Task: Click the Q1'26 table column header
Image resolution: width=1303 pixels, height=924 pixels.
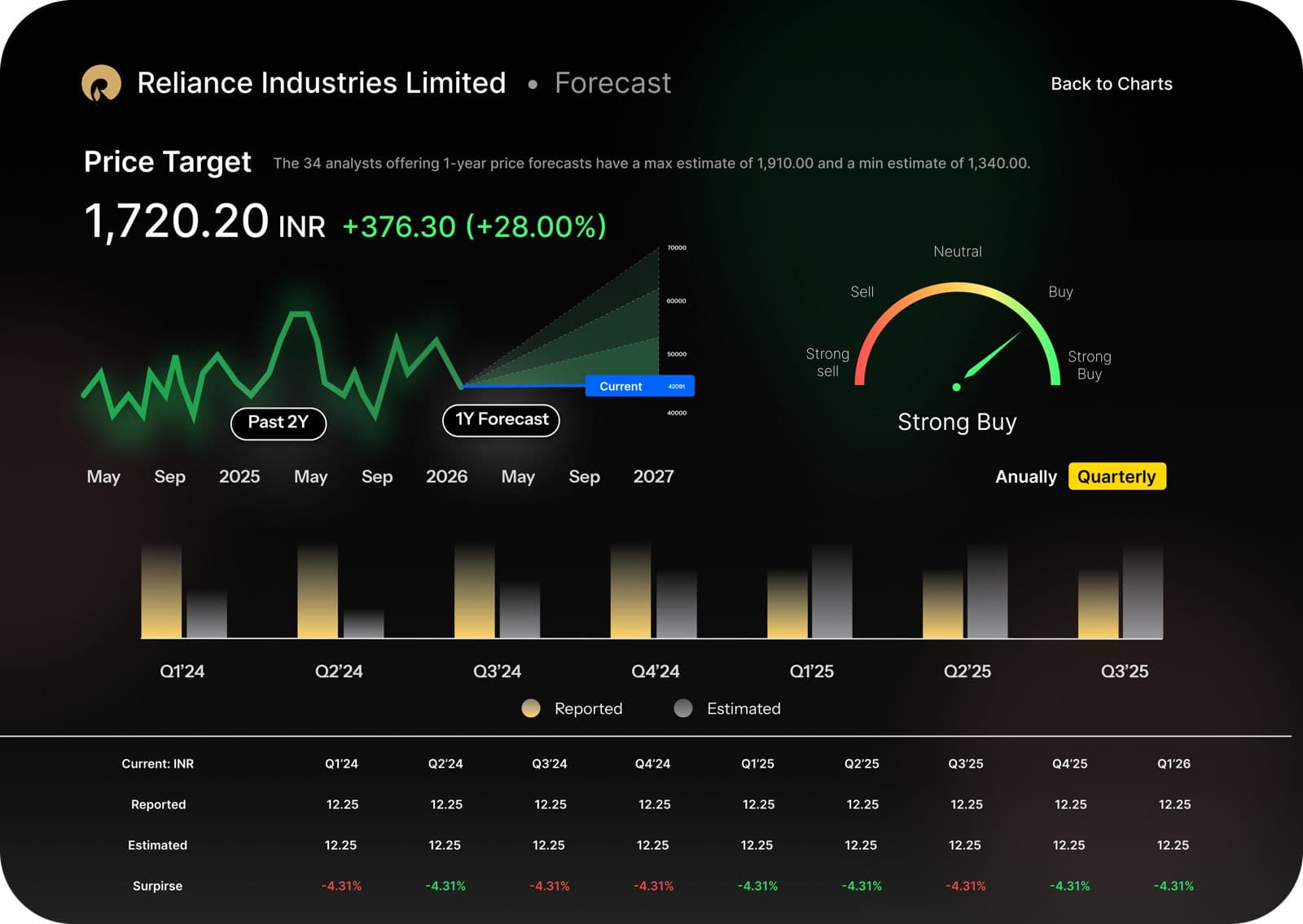Action: [1174, 764]
